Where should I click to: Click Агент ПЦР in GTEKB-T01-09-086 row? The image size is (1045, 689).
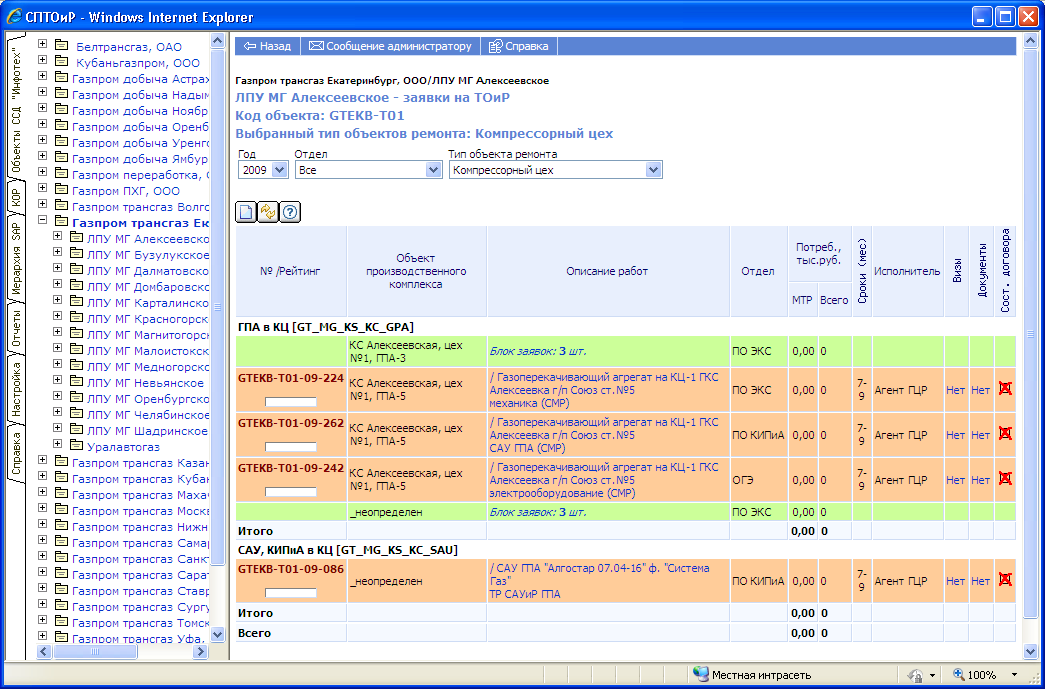pyautogui.click(x=900, y=580)
